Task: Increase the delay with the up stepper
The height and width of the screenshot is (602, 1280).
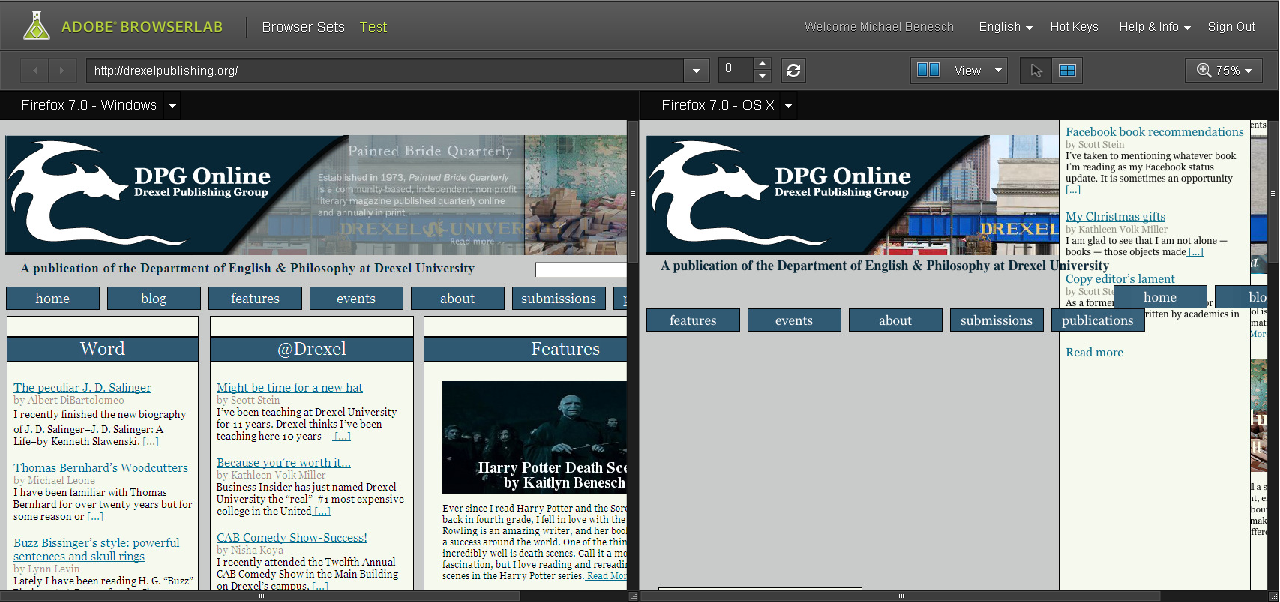Action: 762,64
